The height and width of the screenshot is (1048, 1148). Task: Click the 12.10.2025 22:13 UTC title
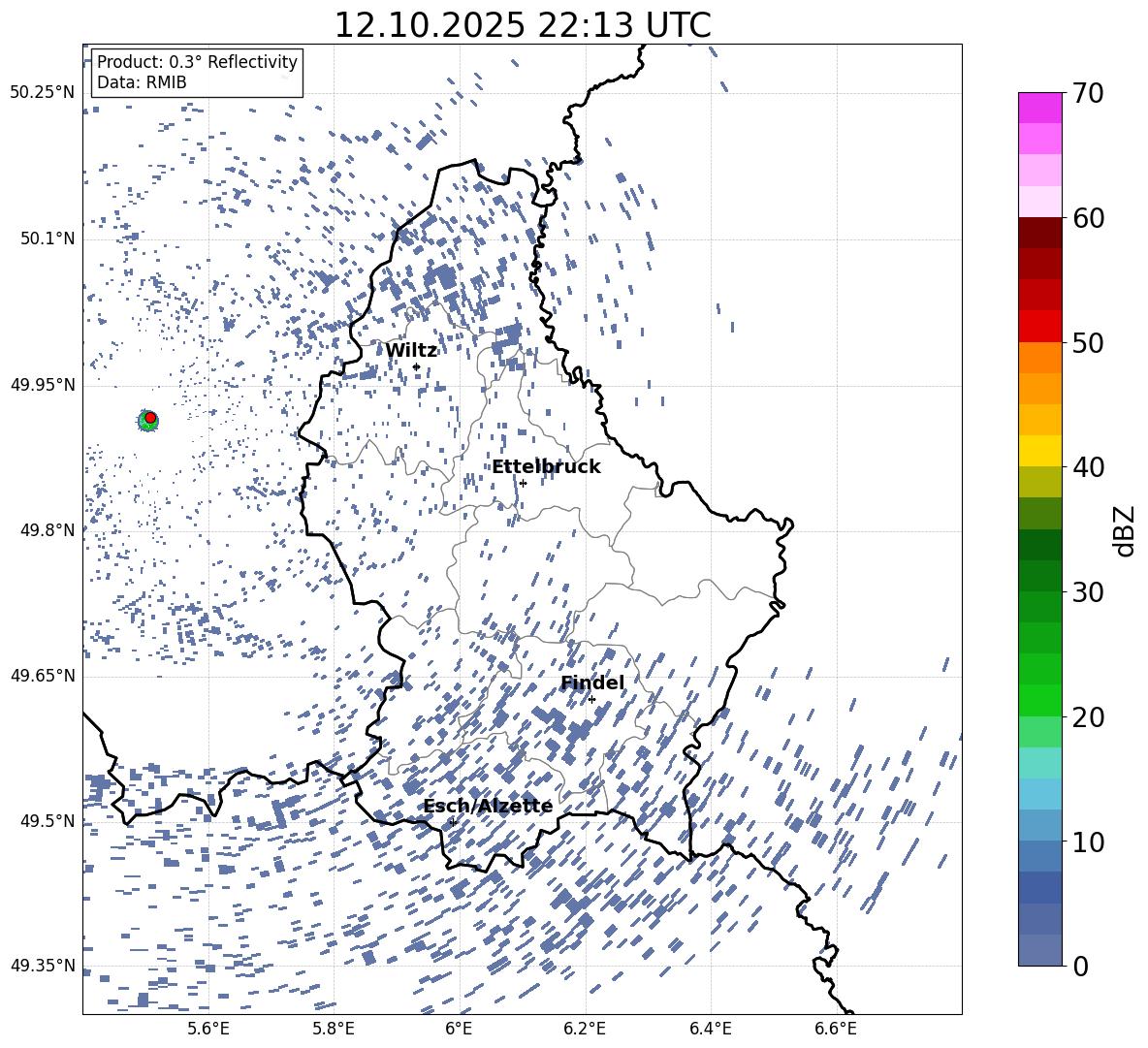tap(522, 25)
